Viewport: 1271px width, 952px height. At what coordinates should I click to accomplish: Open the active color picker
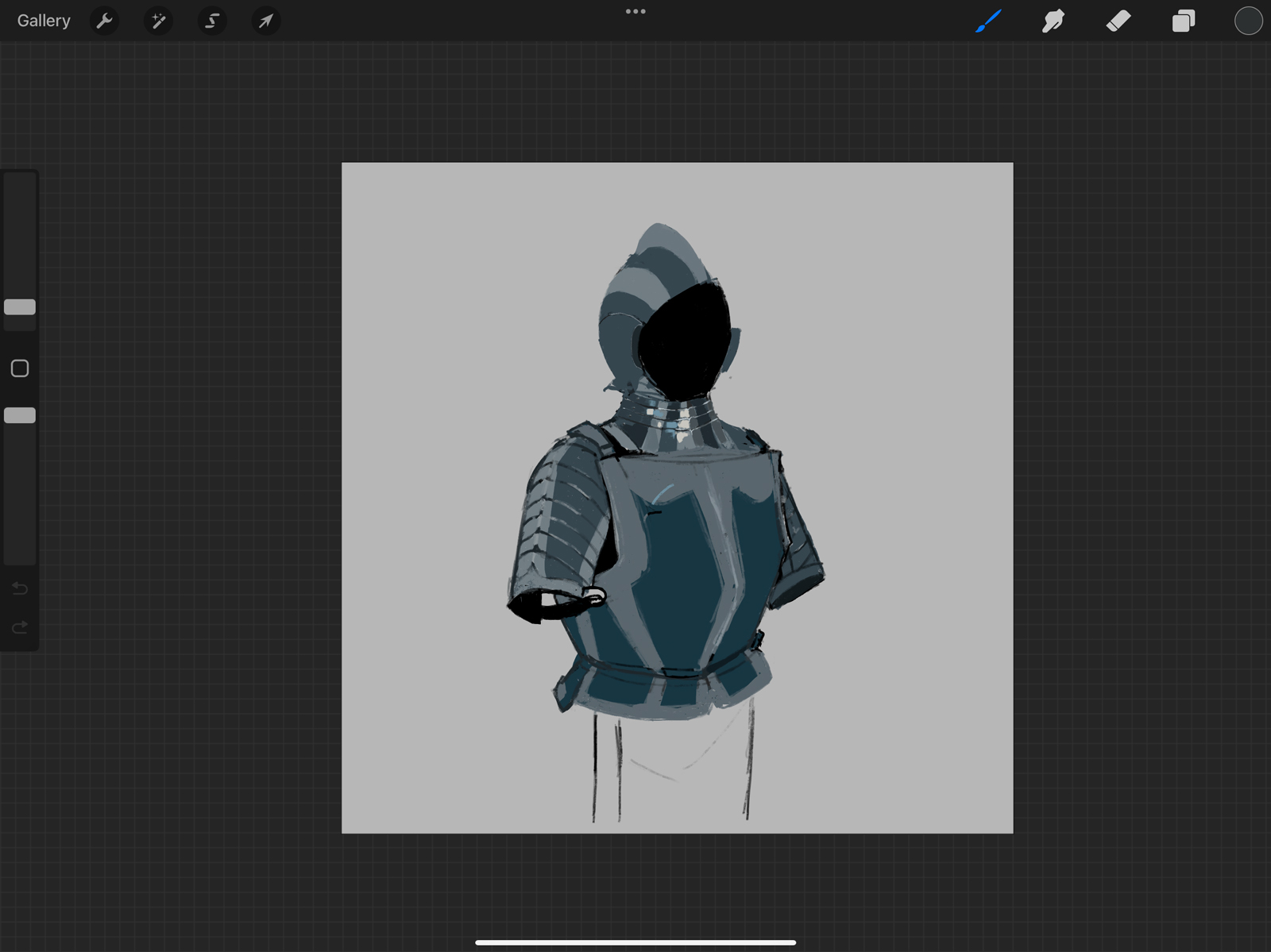(x=1249, y=21)
